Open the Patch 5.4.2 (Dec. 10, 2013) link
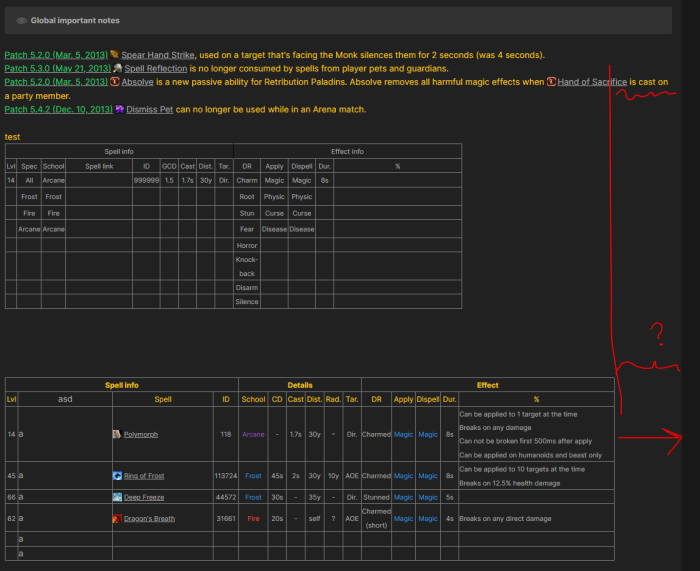This screenshot has height=571, width=700. click(x=57, y=109)
